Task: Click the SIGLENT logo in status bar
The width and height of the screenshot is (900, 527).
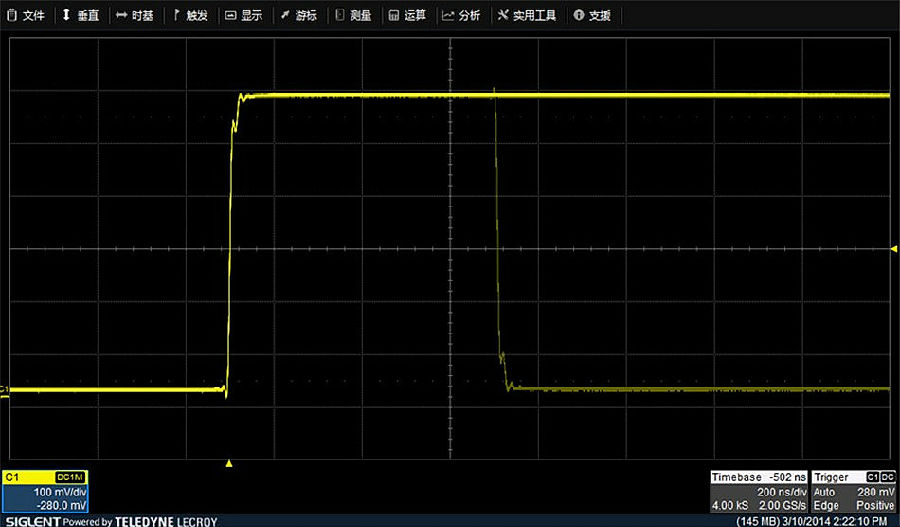Action: [31, 521]
